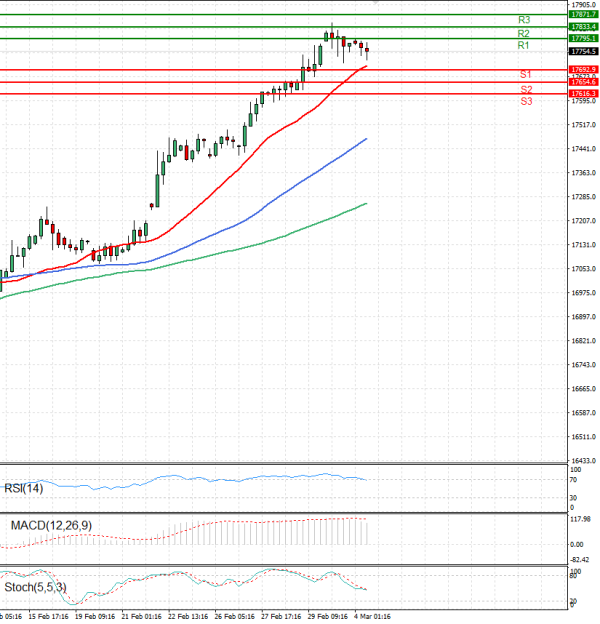
Task: Click the 26 Feb 05:16 time label
Action: [234, 616]
